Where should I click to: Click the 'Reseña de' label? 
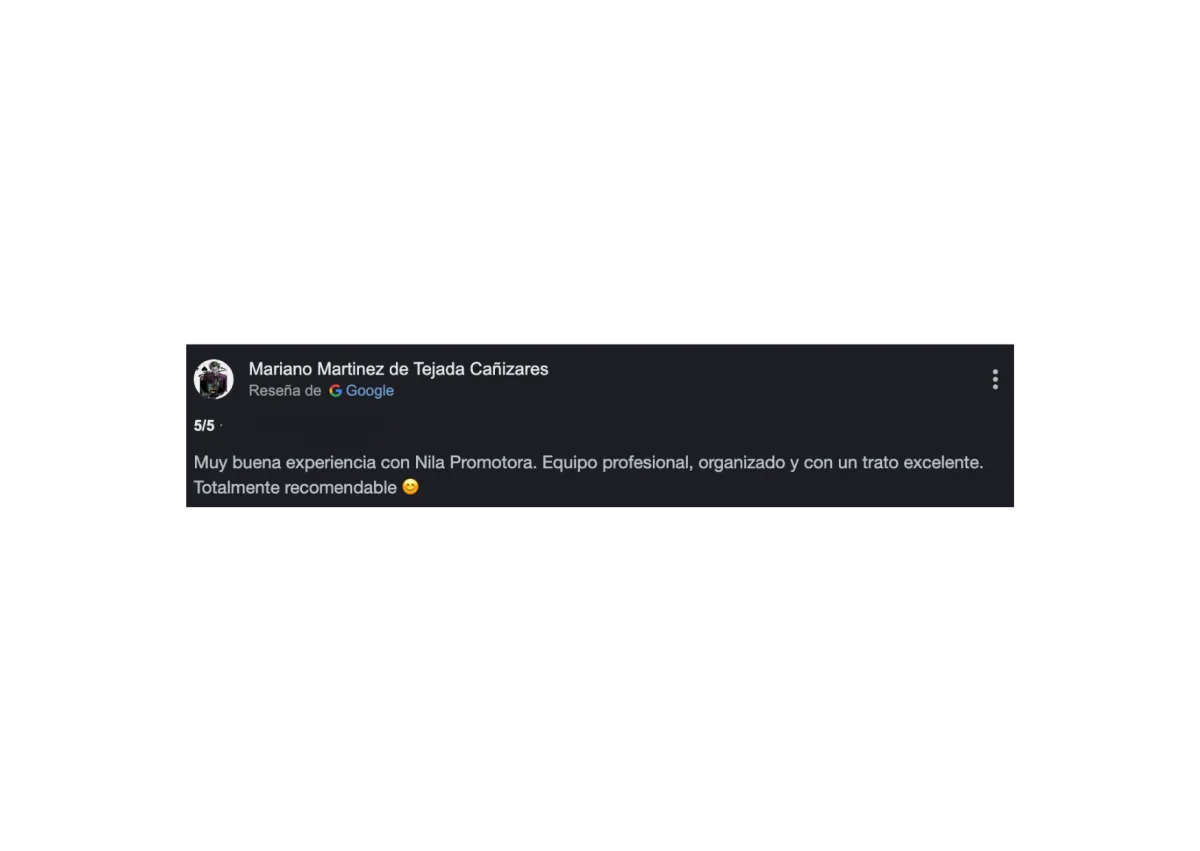tap(285, 391)
